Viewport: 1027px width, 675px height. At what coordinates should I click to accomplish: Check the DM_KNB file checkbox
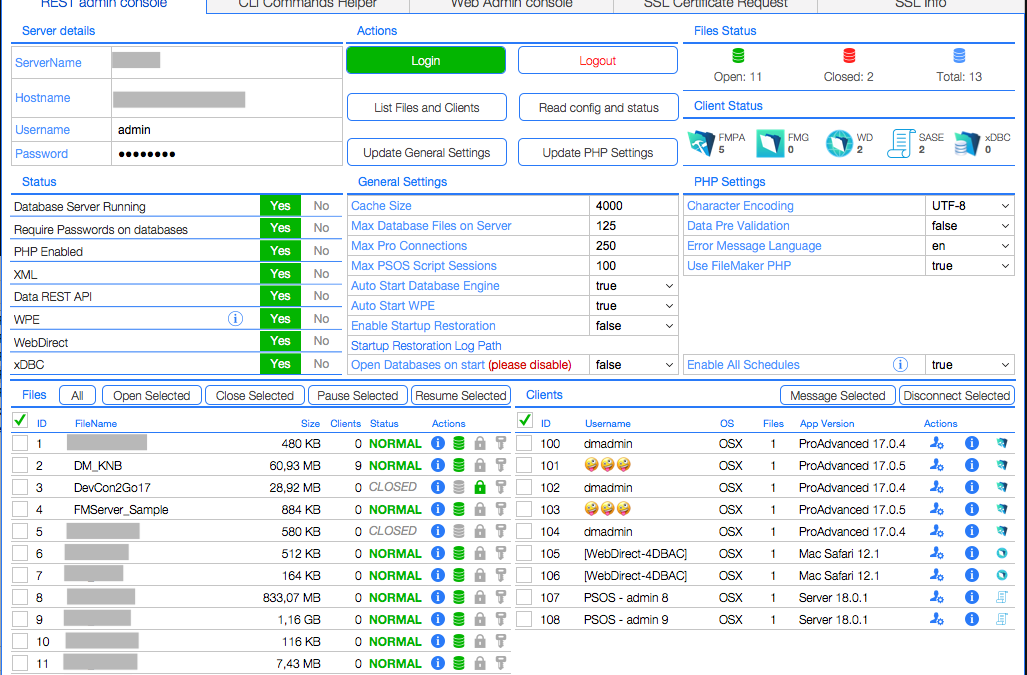[x=20, y=465]
